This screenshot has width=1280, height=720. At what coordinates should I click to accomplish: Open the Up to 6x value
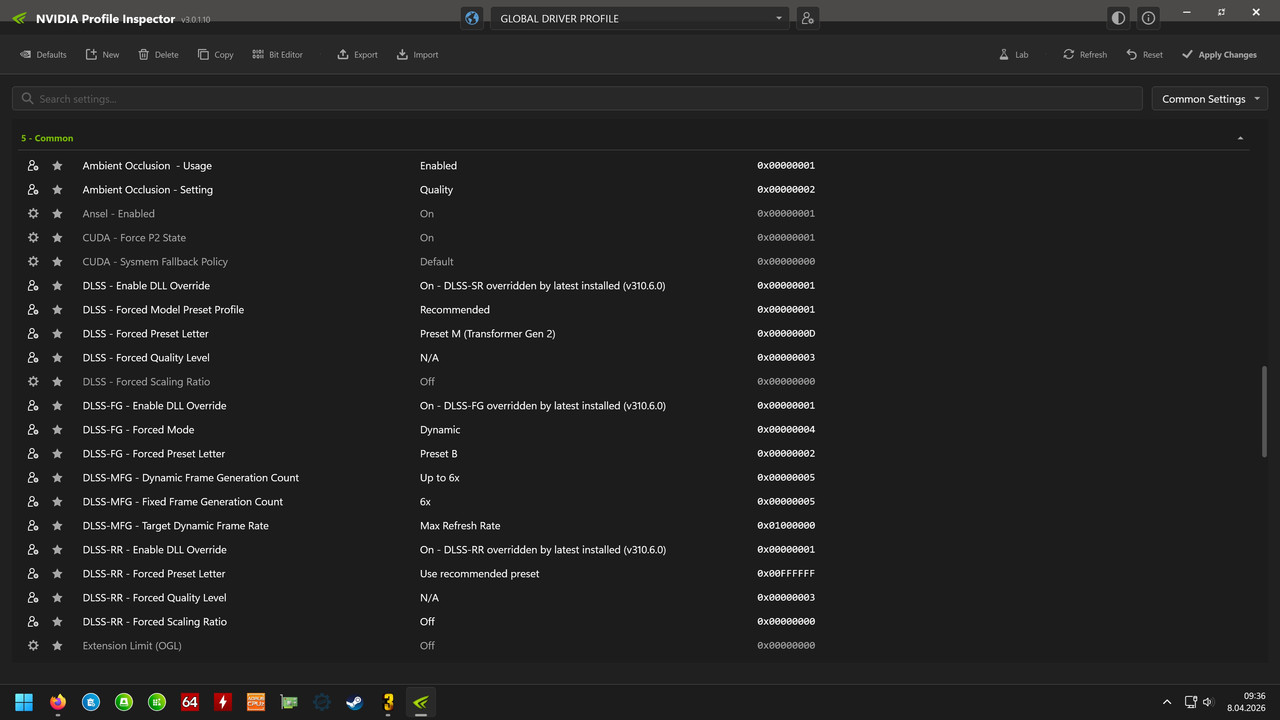click(439, 478)
